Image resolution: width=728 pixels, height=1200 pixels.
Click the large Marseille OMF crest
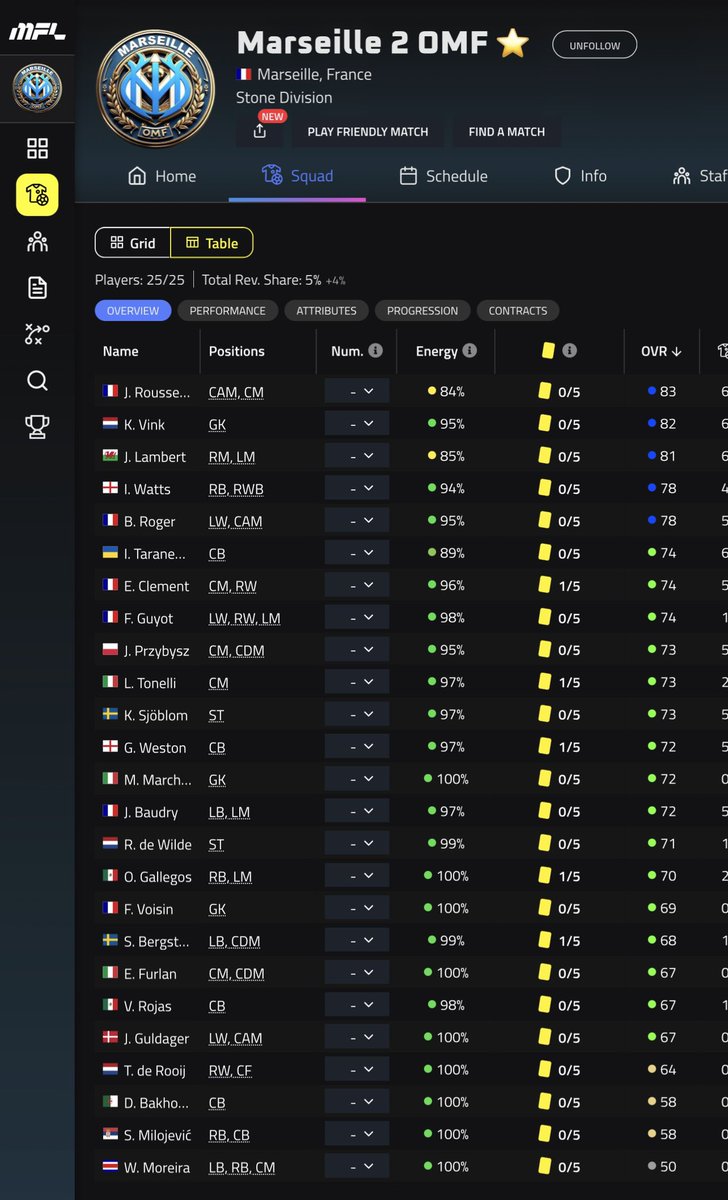pyautogui.click(x=154, y=88)
